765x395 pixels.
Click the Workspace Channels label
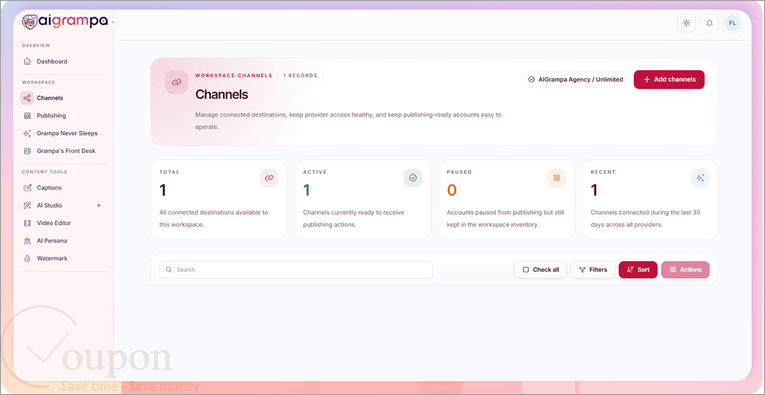pyautogui.click(x=234, y=76)
